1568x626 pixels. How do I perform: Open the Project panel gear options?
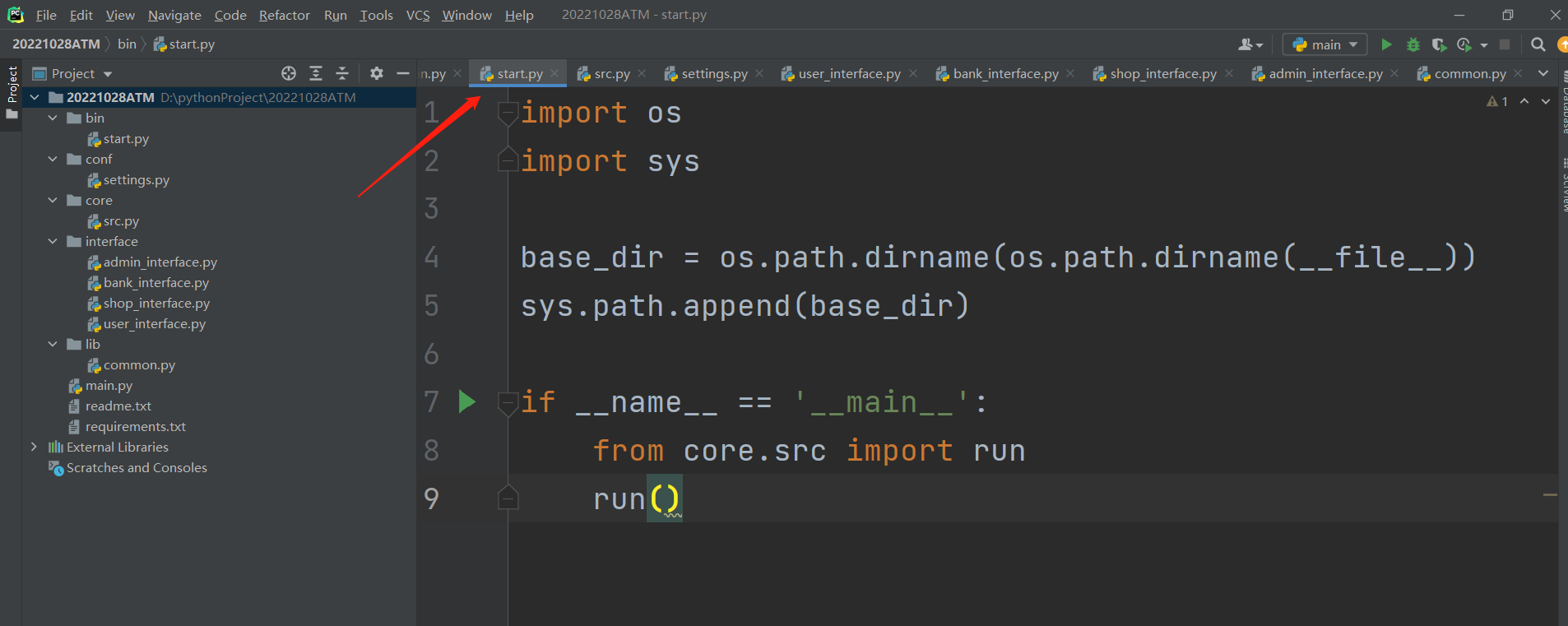(x=376, y=73)
